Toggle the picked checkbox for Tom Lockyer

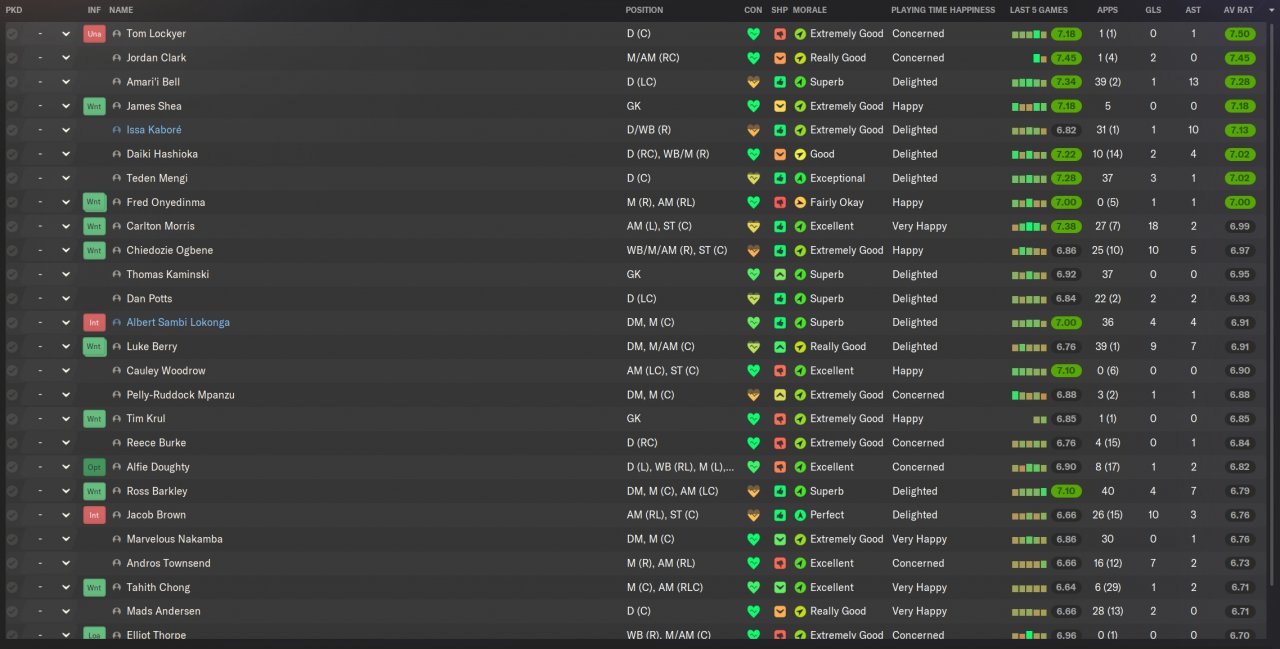[x=12, y=34]
